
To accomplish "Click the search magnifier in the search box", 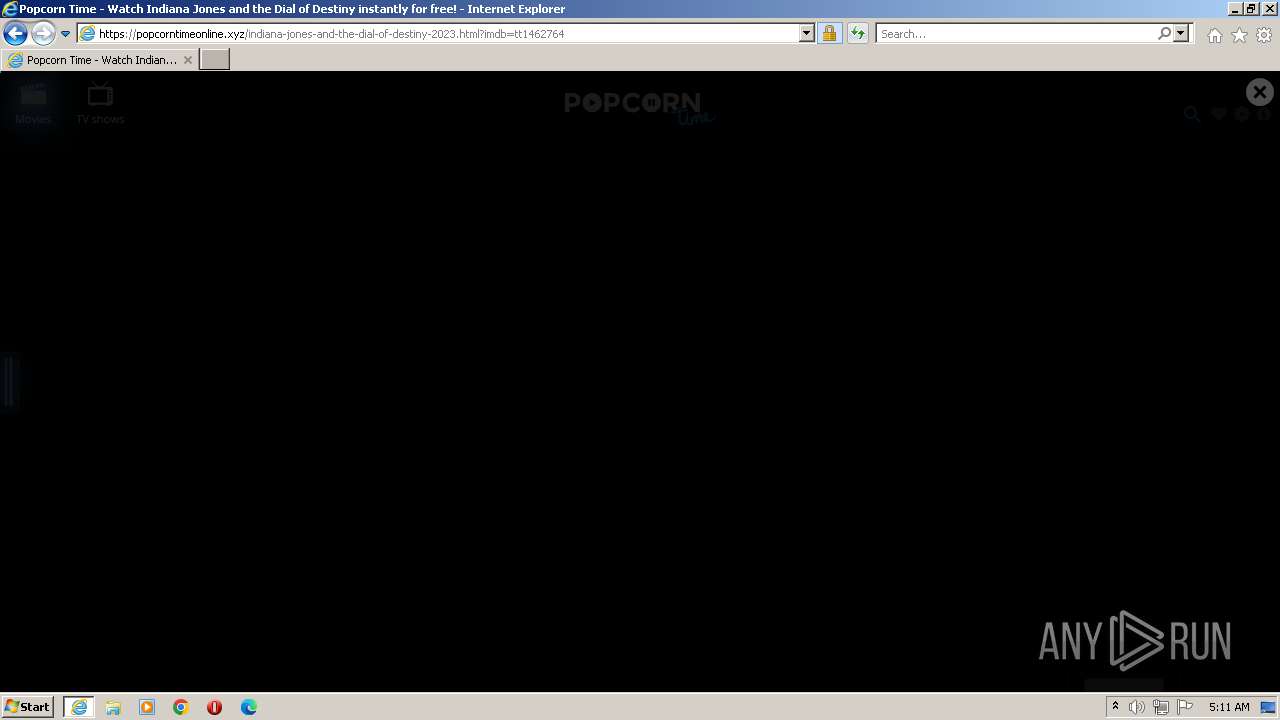I will [x=1164, y=33].
